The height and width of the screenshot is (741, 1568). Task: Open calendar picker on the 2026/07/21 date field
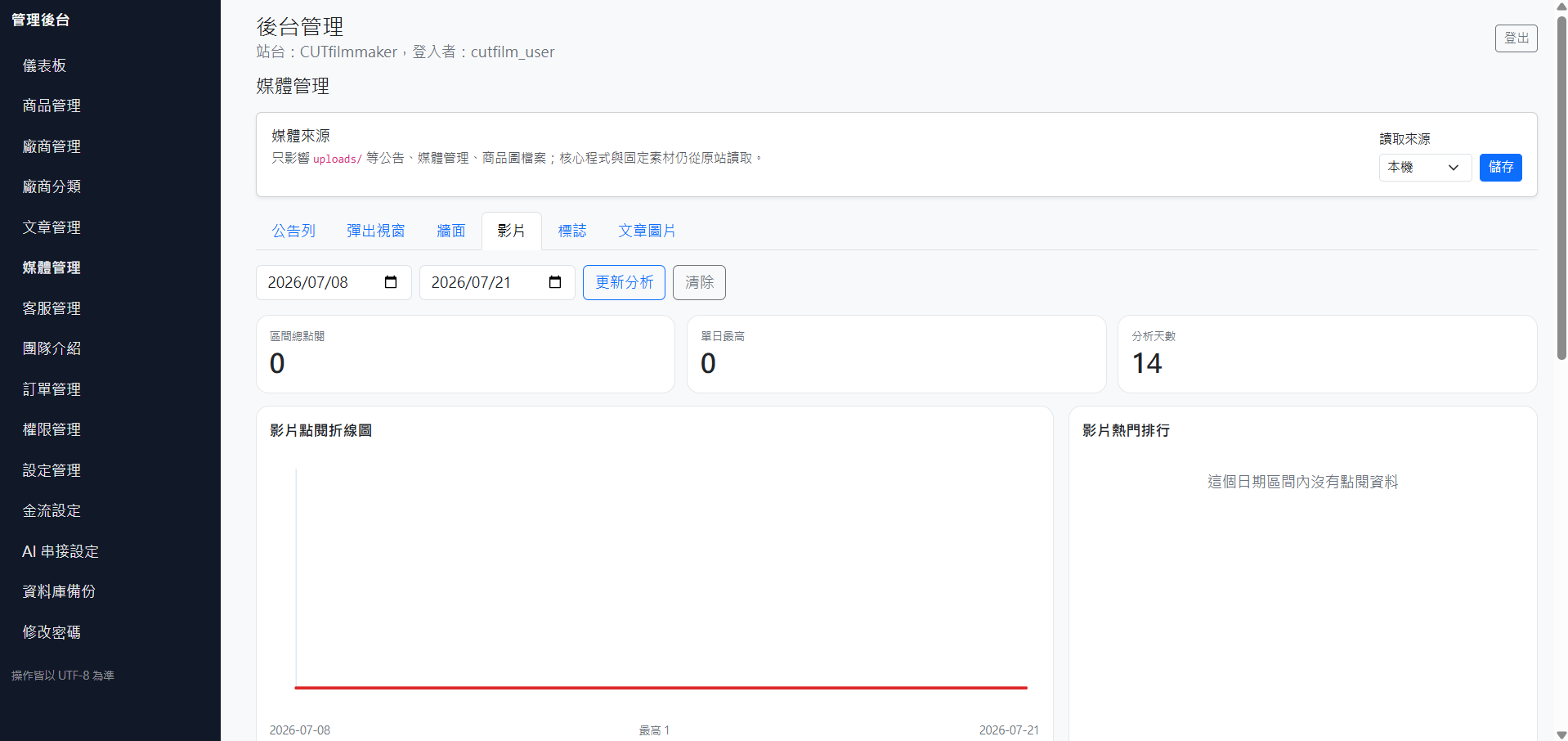555,282
